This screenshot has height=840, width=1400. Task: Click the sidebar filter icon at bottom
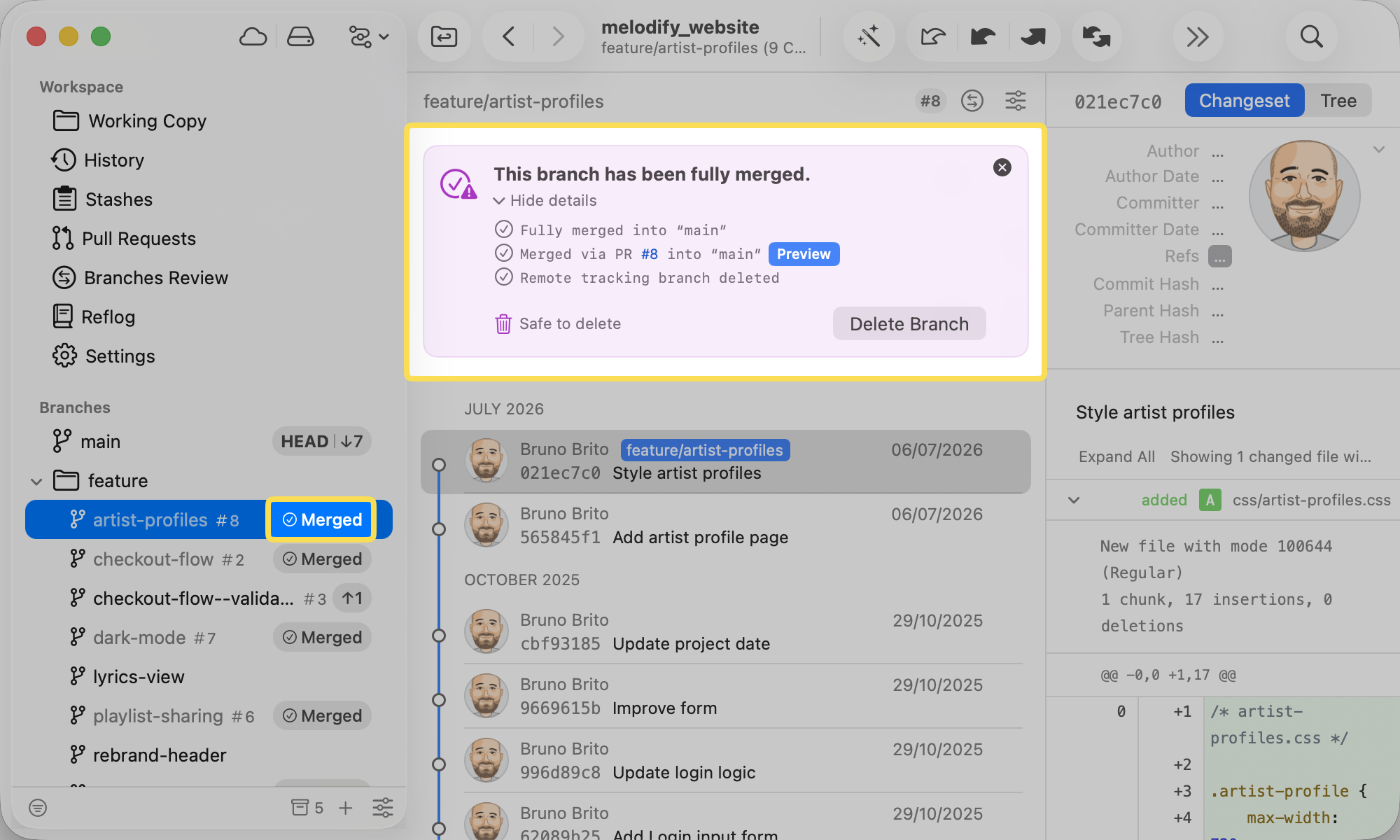click(38, 808)
